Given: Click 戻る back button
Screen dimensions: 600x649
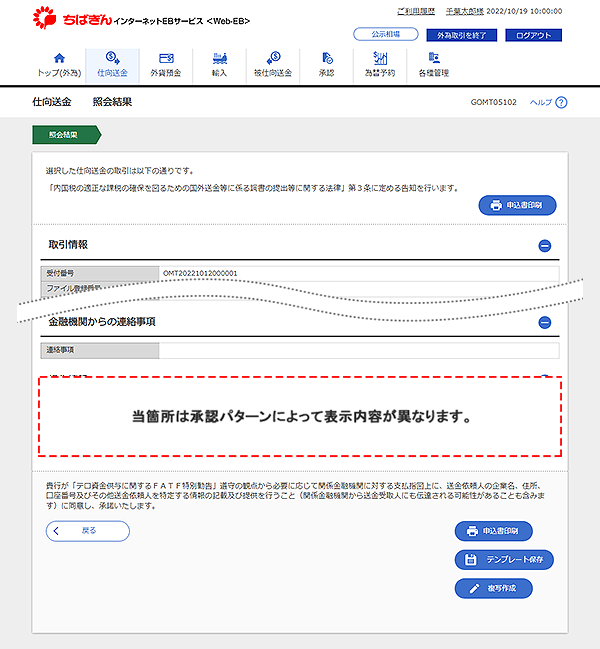Looking at the screenshot, I should click(x=88, y=531).
